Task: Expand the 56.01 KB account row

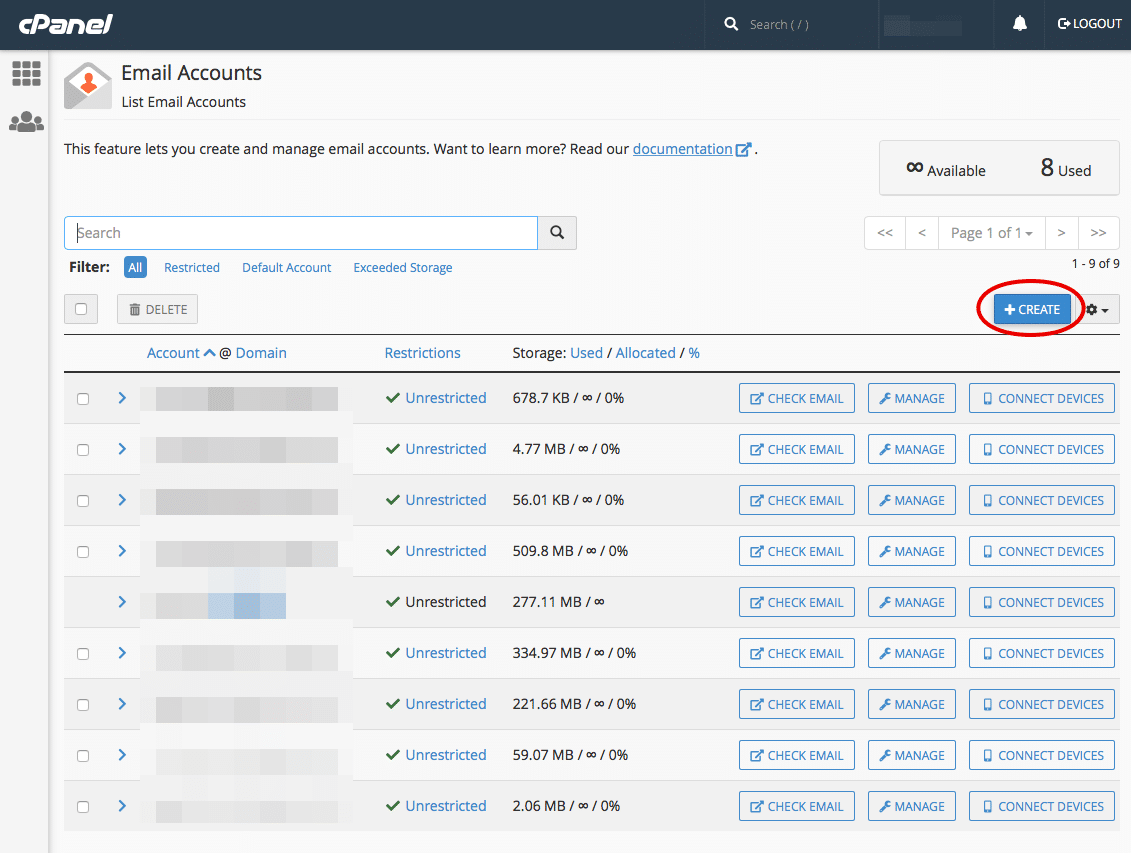Action: pyautogui.click(x=122, y=500)
